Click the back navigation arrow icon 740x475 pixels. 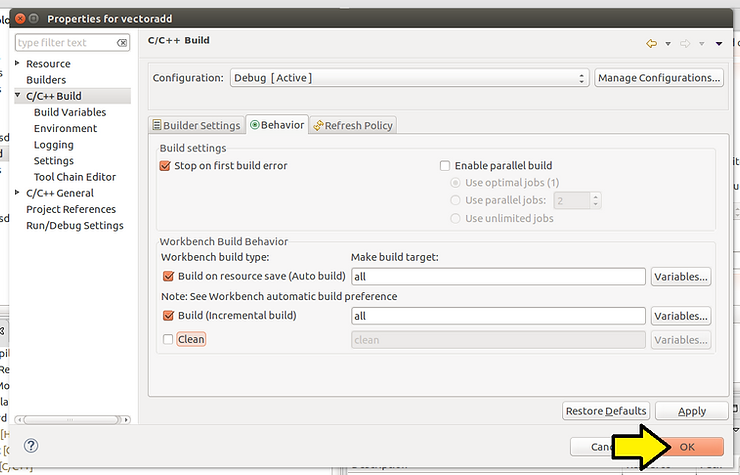[651, 43]
